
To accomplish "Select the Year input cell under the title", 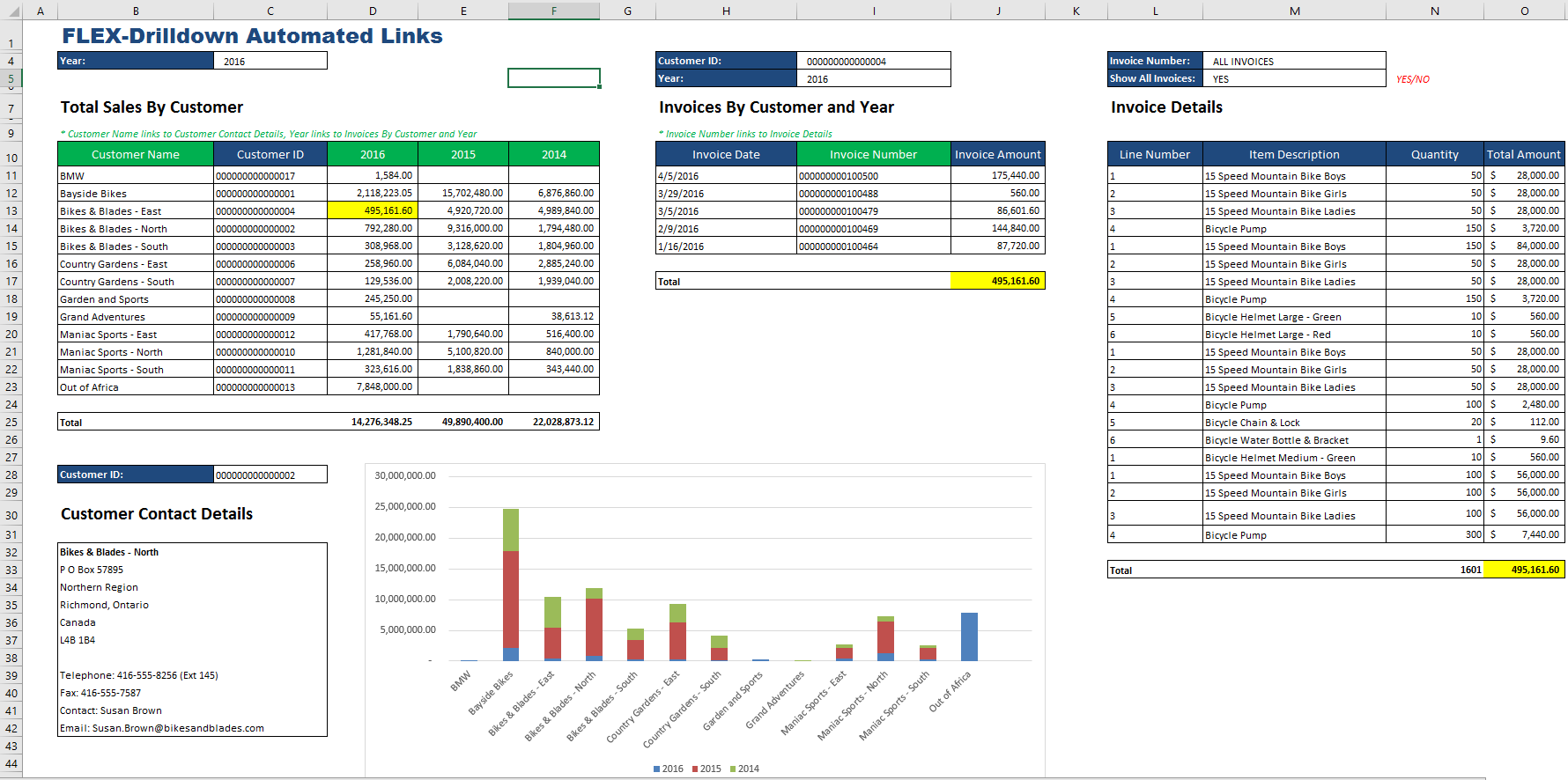I will [x=270, y=61].
